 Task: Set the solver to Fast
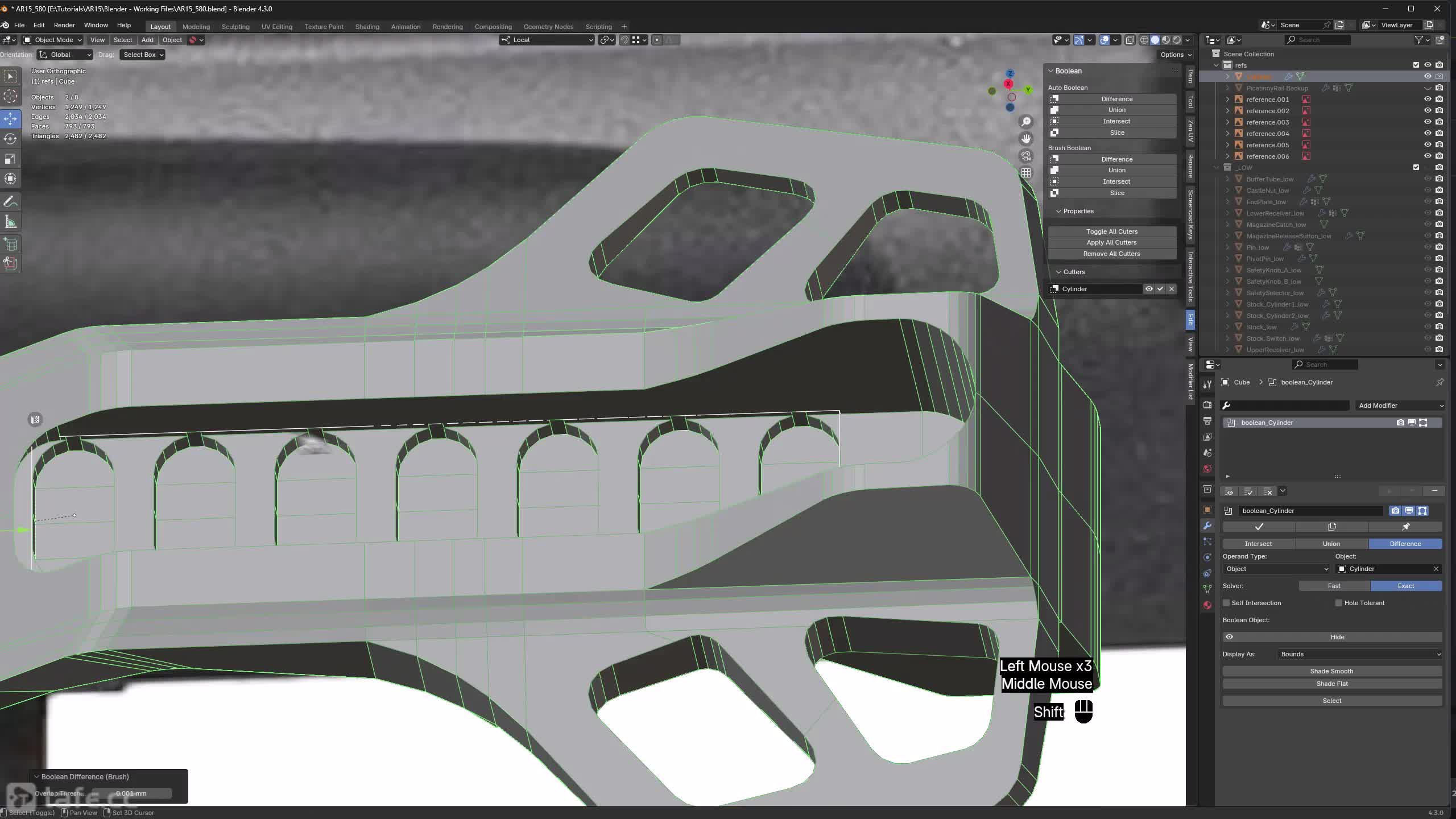tap(1334, 586)
